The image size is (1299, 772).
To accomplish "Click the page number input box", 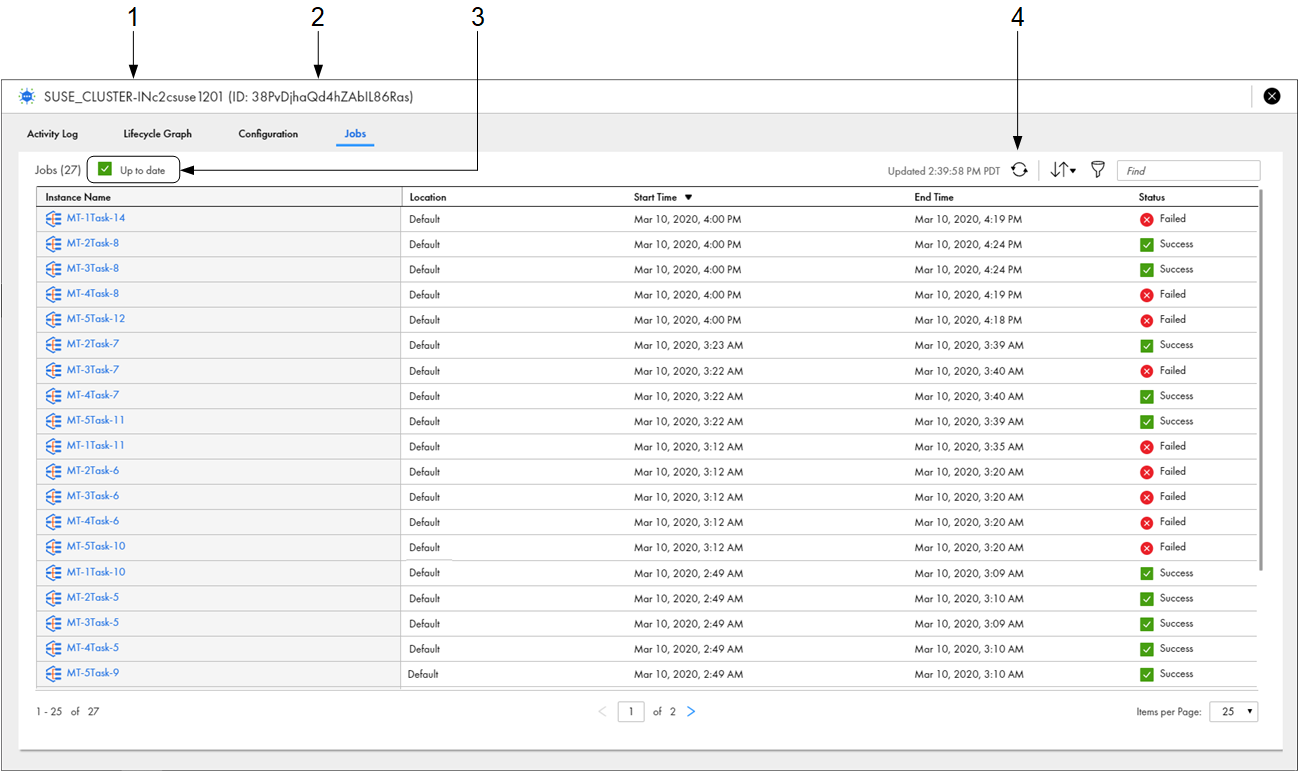I will [631, 712].
